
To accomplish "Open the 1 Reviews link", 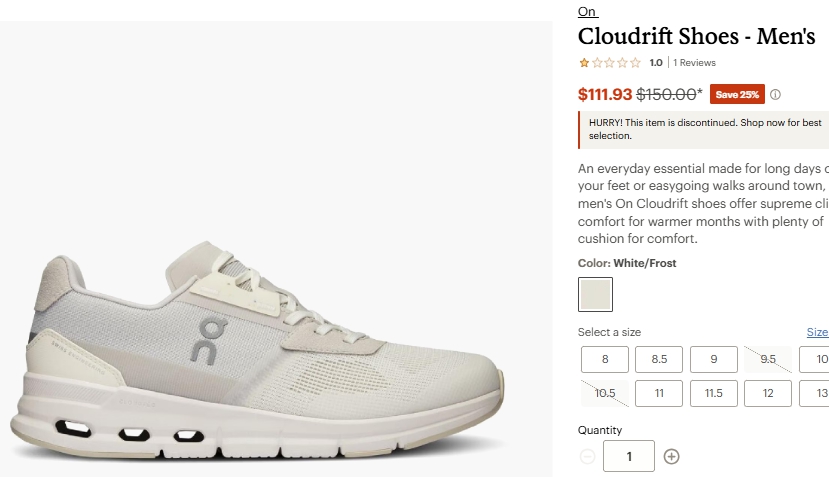I will coord(694,63).
